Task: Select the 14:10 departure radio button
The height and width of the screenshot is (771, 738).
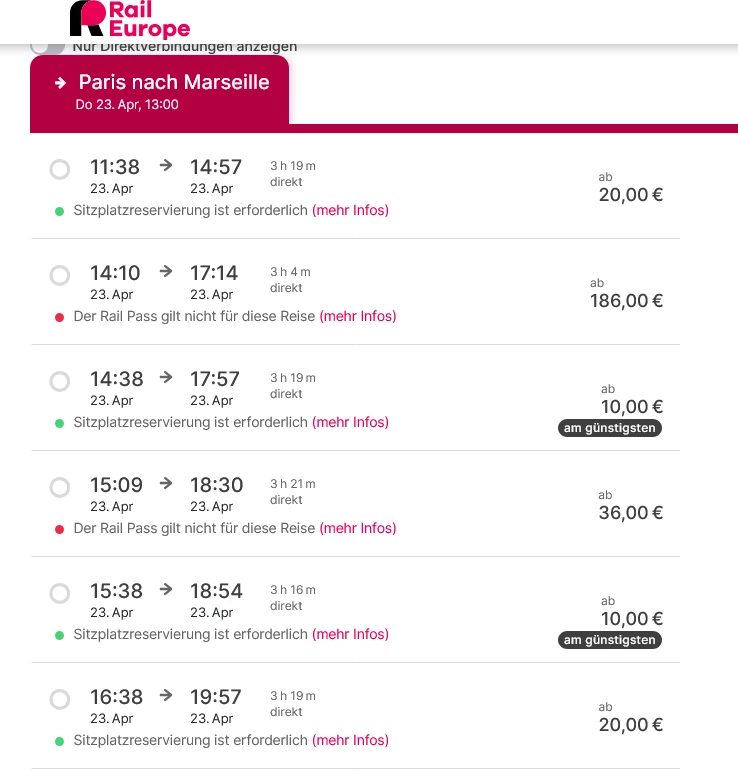Action: click(60, 274)
